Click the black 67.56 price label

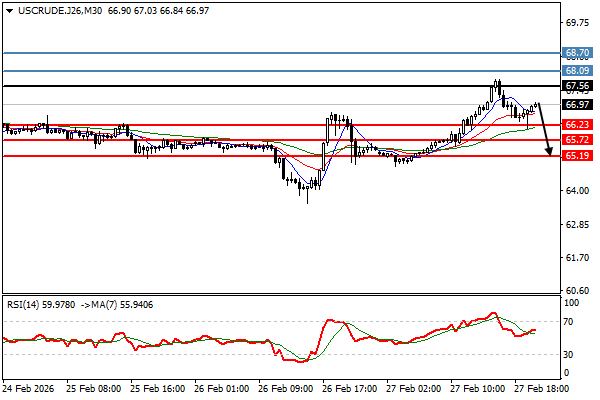576,87
